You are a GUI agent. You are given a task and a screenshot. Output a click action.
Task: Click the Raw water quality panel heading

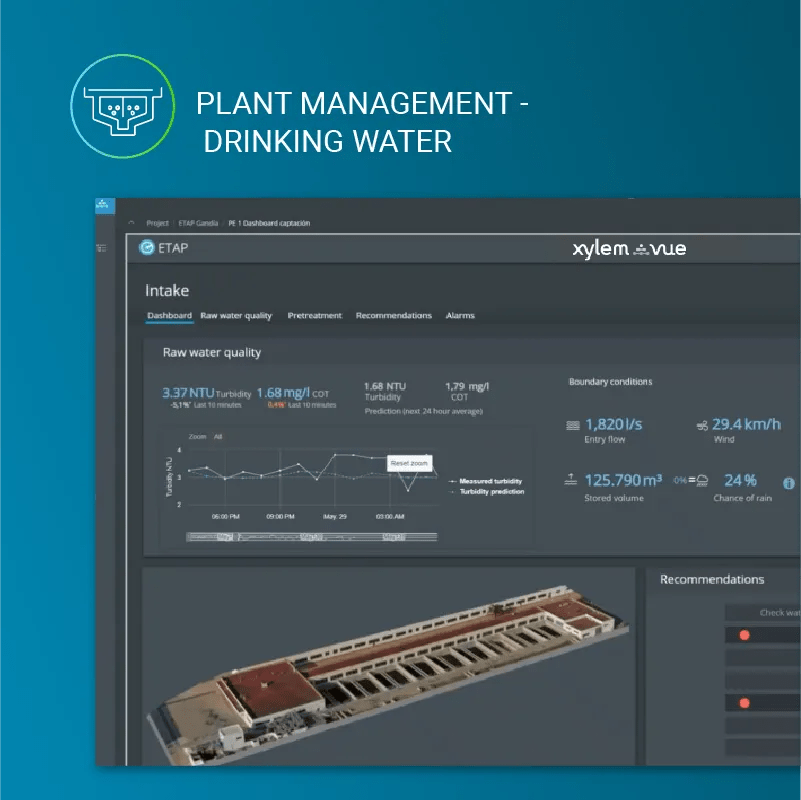[212, 352]
